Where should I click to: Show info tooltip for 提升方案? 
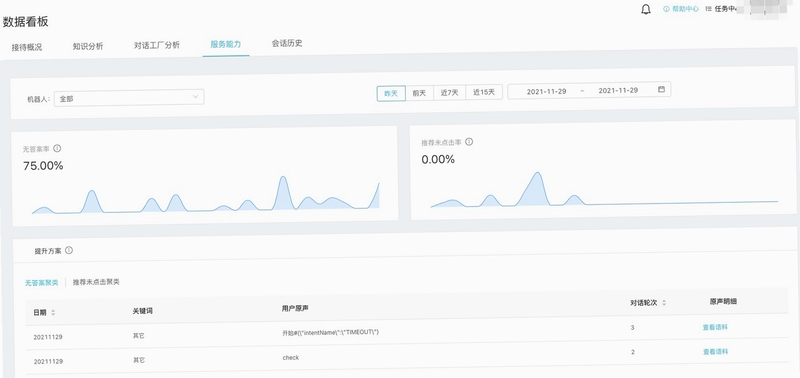[69, 250]
